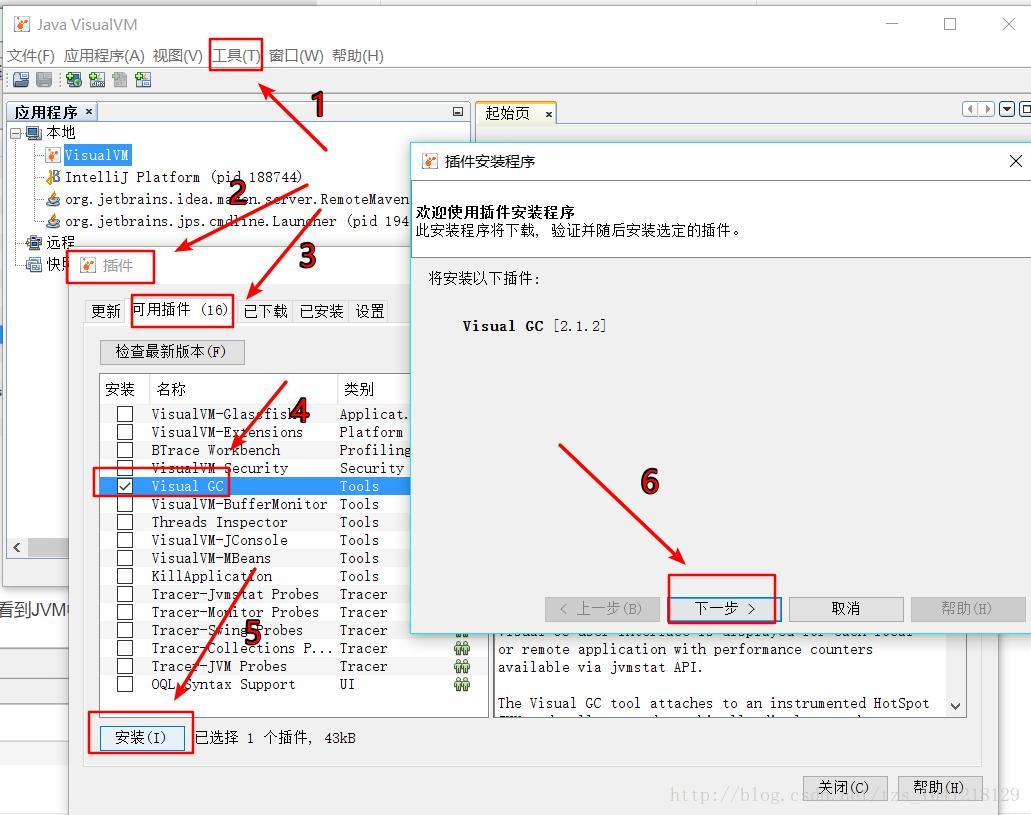Viewport: 1031px width, 815px height.
Task: Switch to the 可用插件 (16) tab
Action: (180, 310)
